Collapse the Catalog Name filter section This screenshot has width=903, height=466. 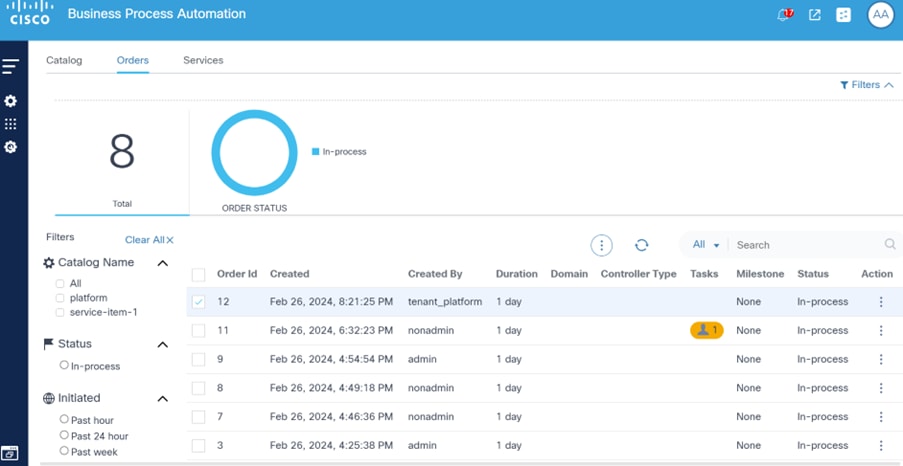163,263
